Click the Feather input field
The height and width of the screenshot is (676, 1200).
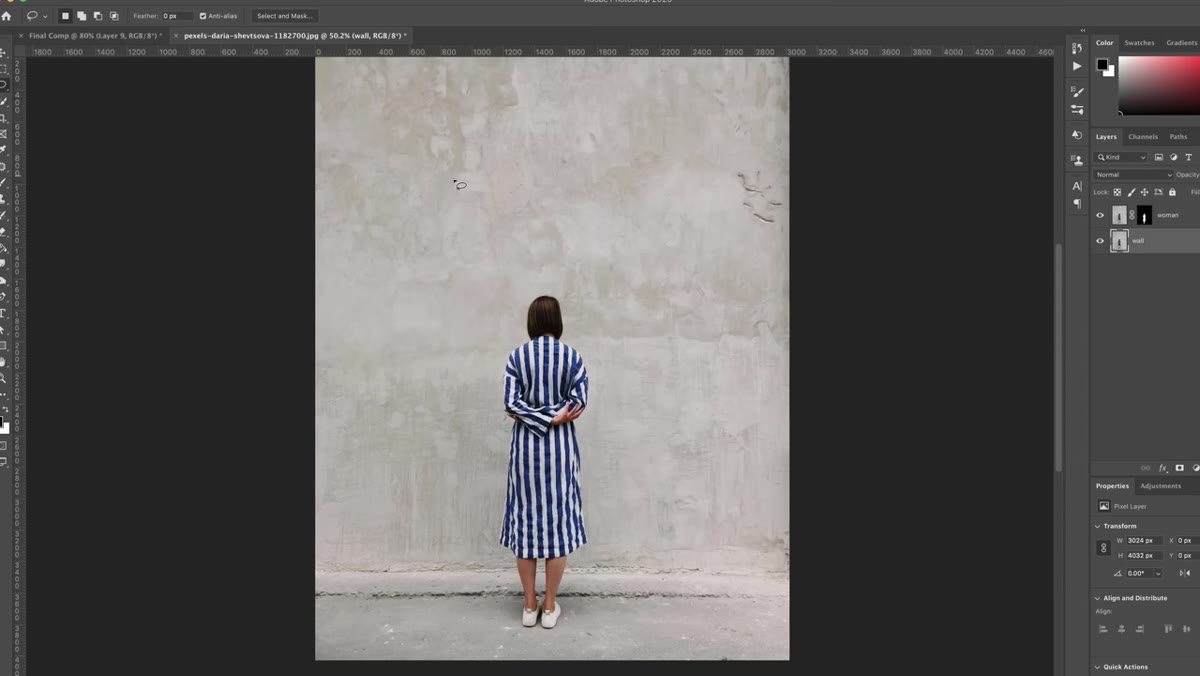pyautogui.click(x=177, y=16)
